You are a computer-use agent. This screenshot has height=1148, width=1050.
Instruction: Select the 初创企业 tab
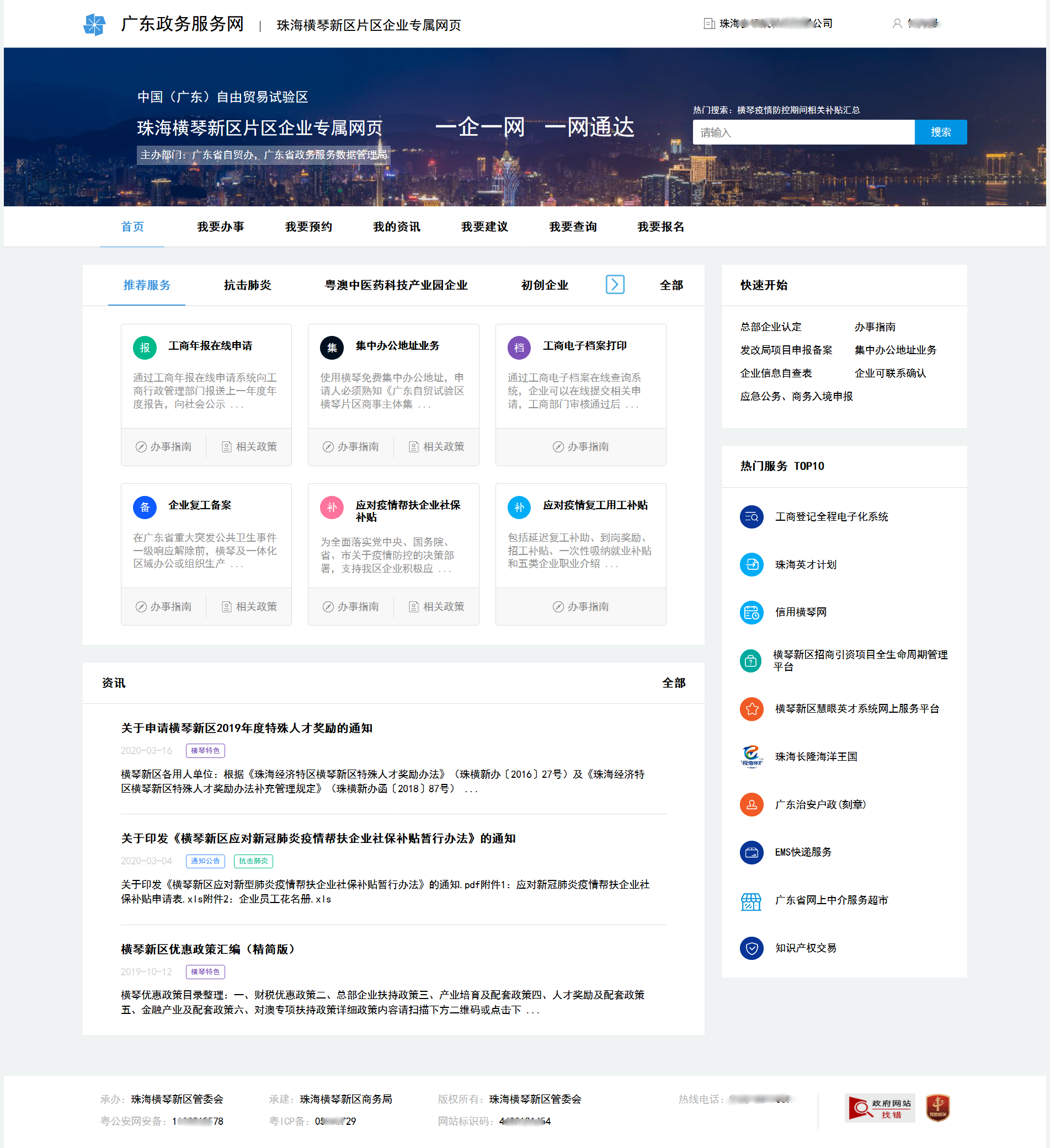[x=545, y=285]
